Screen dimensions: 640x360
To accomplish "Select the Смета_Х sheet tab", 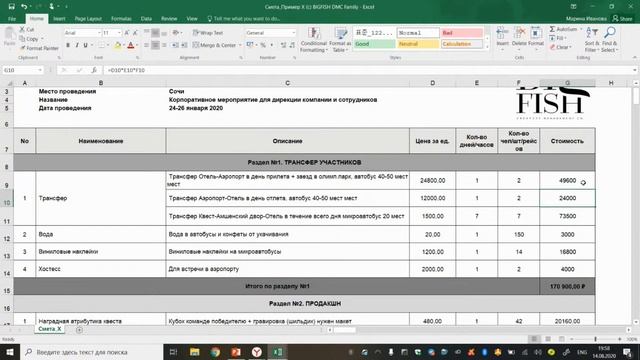I will (x=50, y=329).
